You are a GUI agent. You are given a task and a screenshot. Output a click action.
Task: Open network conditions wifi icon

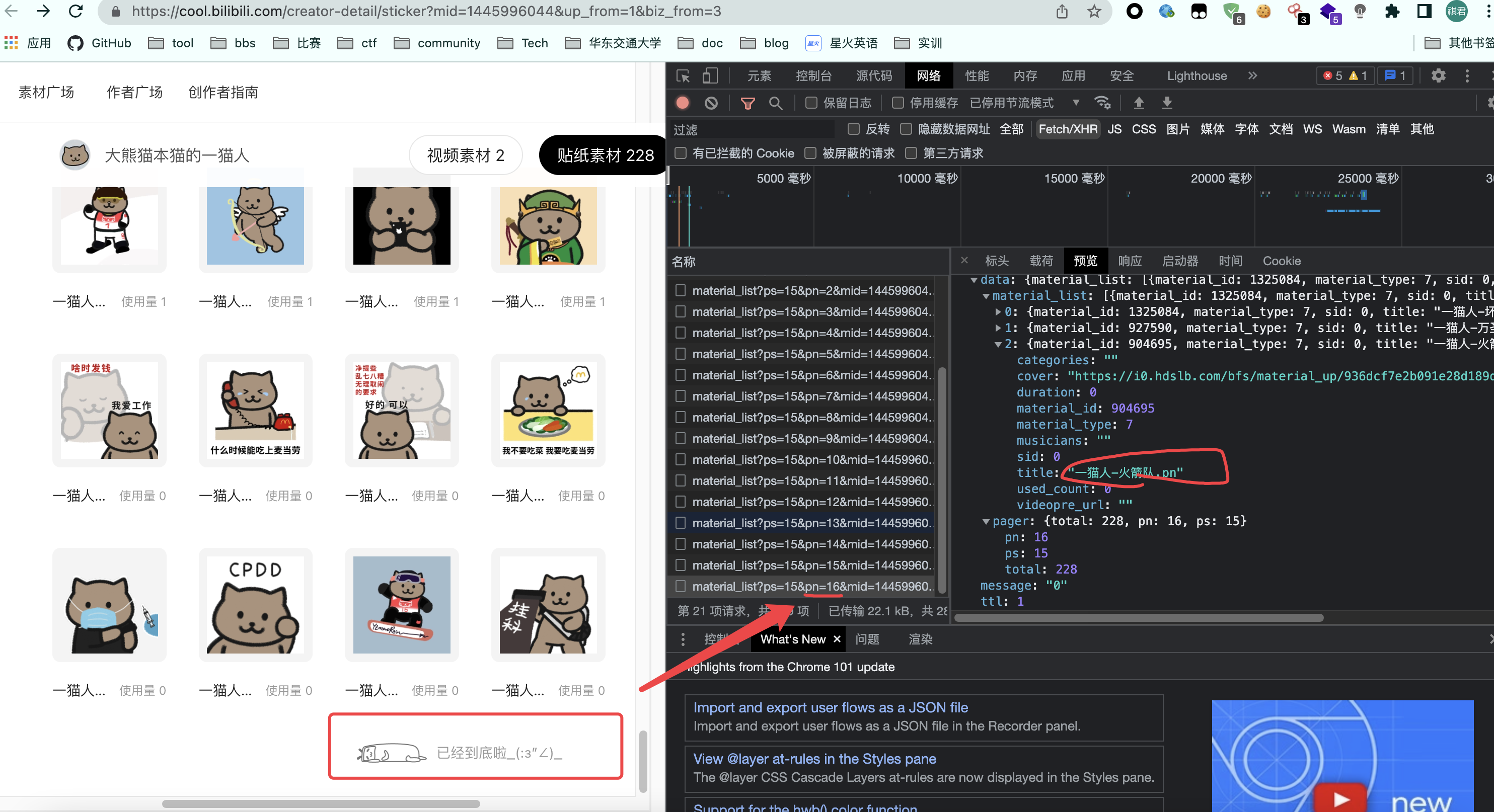click(x=1102, y=103)
